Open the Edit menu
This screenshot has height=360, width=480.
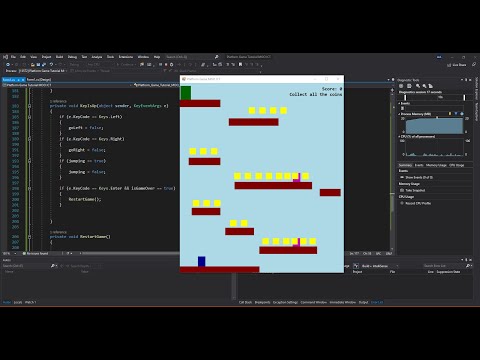[23, 57]
